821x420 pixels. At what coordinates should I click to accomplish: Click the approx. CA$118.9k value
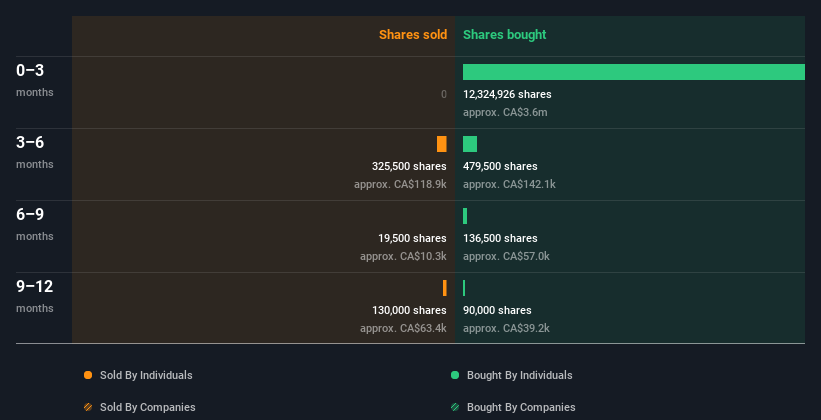coord(400,184)
